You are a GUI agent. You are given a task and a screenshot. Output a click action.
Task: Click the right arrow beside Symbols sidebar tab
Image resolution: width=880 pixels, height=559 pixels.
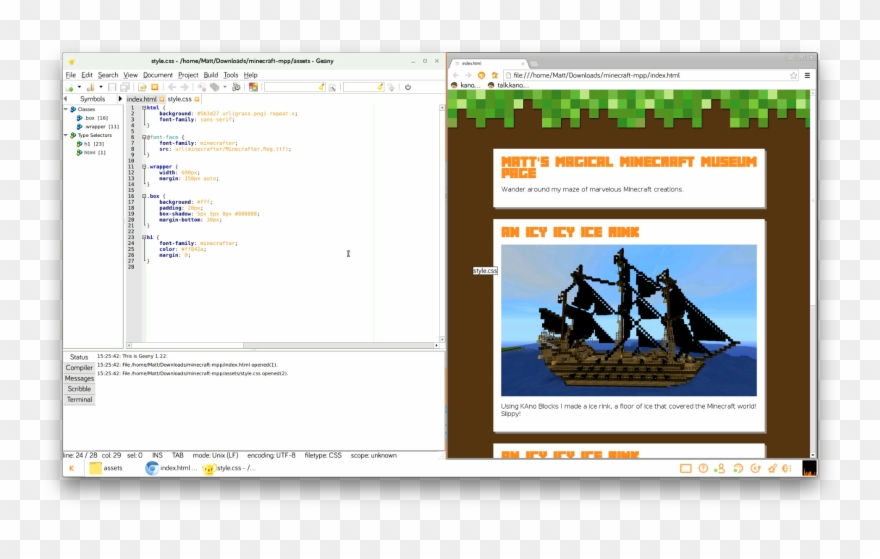[120, 99]
